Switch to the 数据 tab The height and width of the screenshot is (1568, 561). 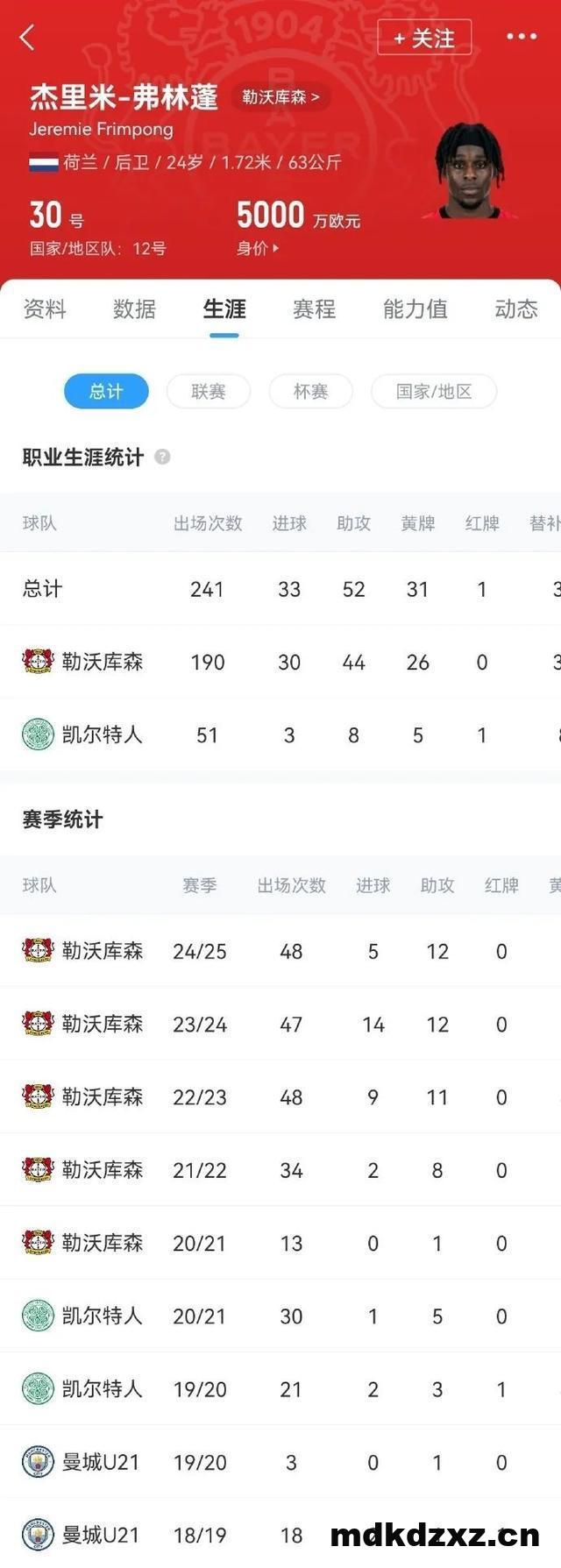pos(134,309)
